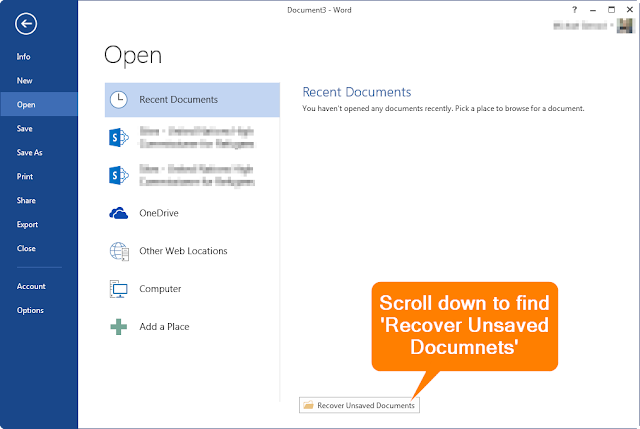Open Account settings
The image size is (640, 429).
31,286
